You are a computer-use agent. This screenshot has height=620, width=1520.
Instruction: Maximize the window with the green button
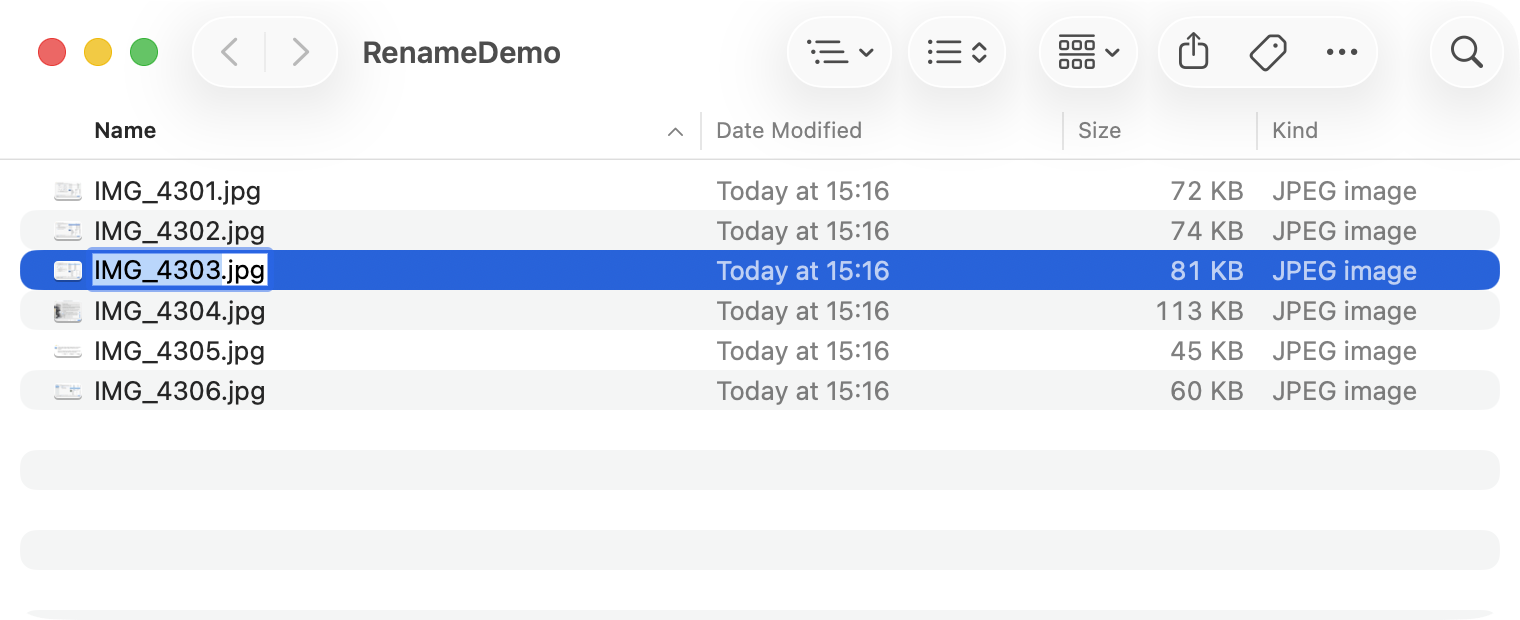point(144,52)
